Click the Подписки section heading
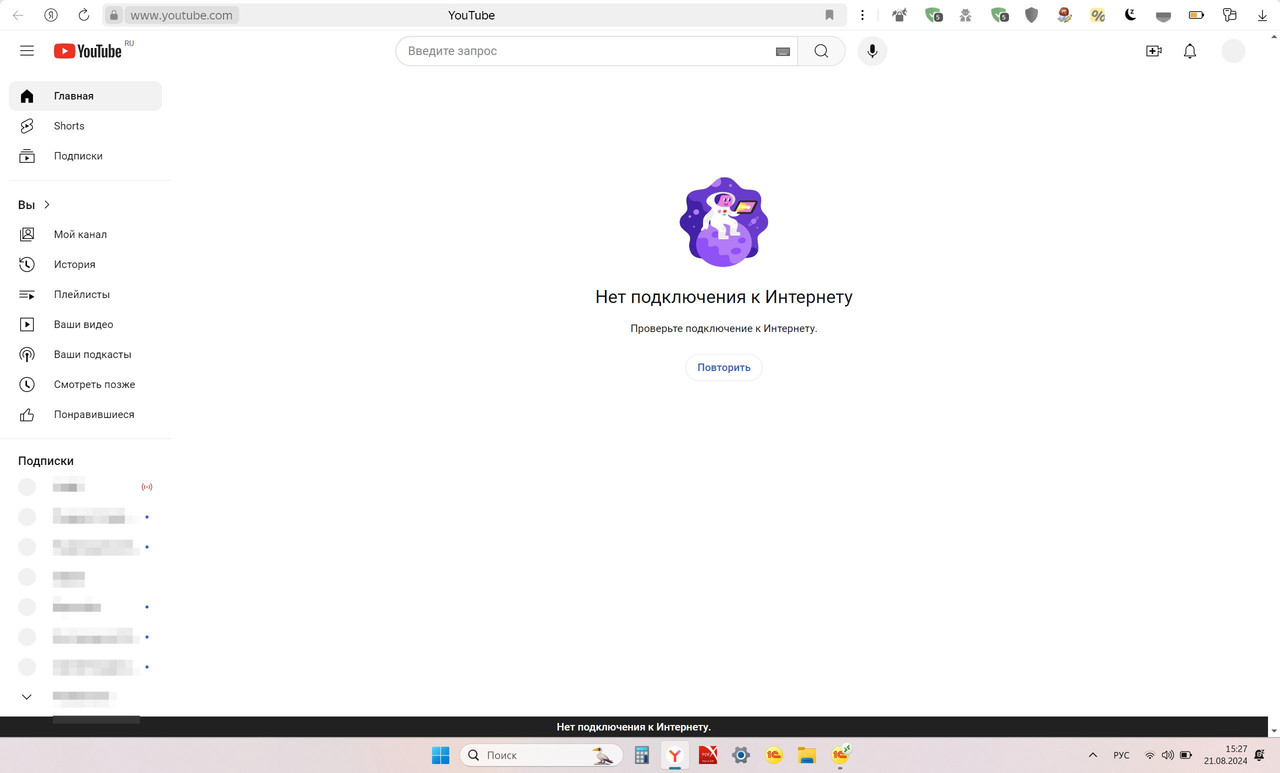This screenshot has height=773, width=1280. (x=46, y=461)
